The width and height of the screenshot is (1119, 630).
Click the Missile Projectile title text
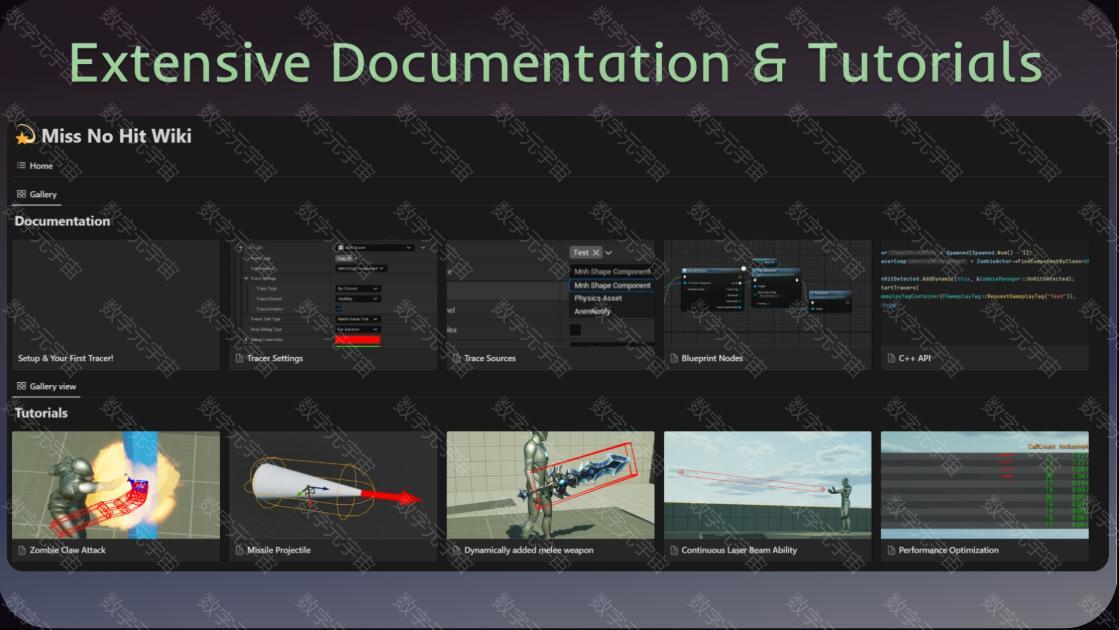[279, 550]
